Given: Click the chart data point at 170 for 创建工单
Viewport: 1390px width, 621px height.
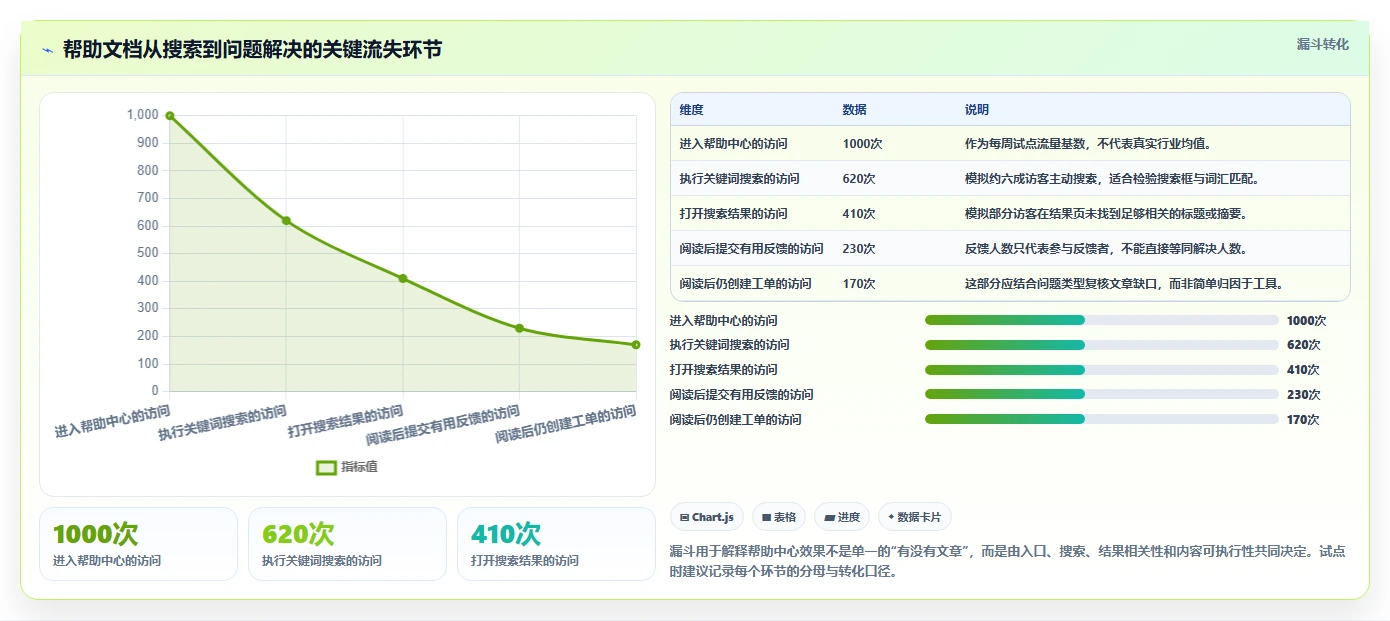Looking at the screenshot, I should pos(636,344).
